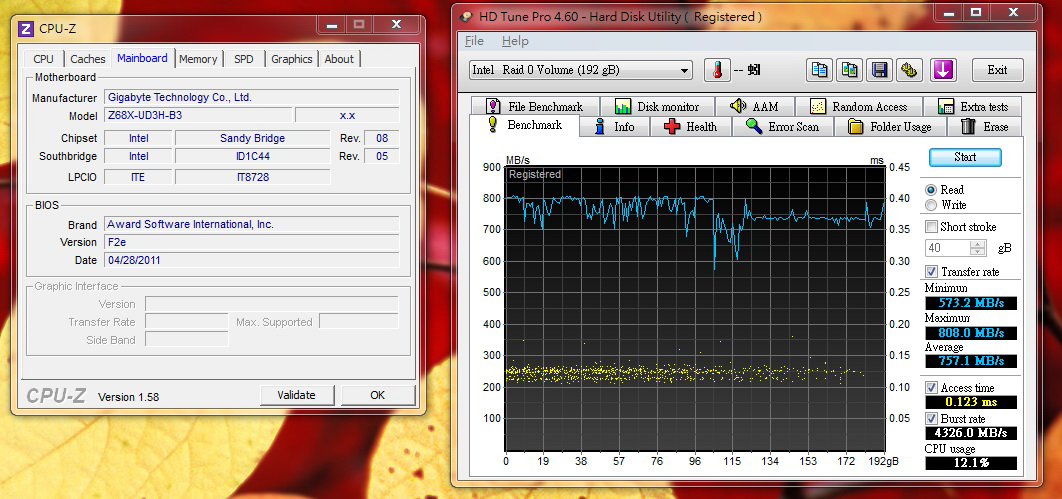Open the Memory tab in CPU-Z
Viewport: 1062px width, 499px height.
(198, 59)
